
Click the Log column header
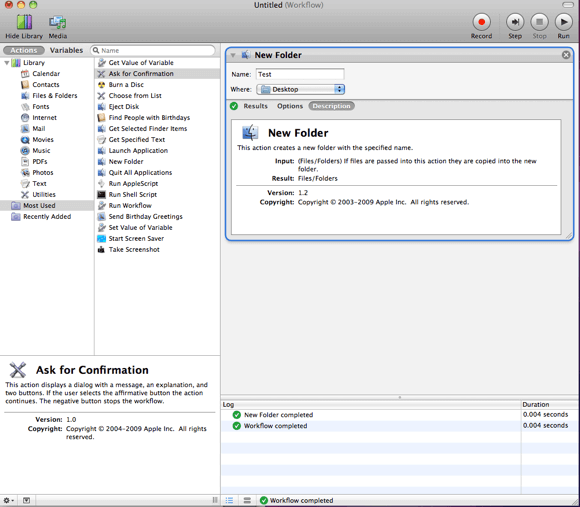(371, 405)
